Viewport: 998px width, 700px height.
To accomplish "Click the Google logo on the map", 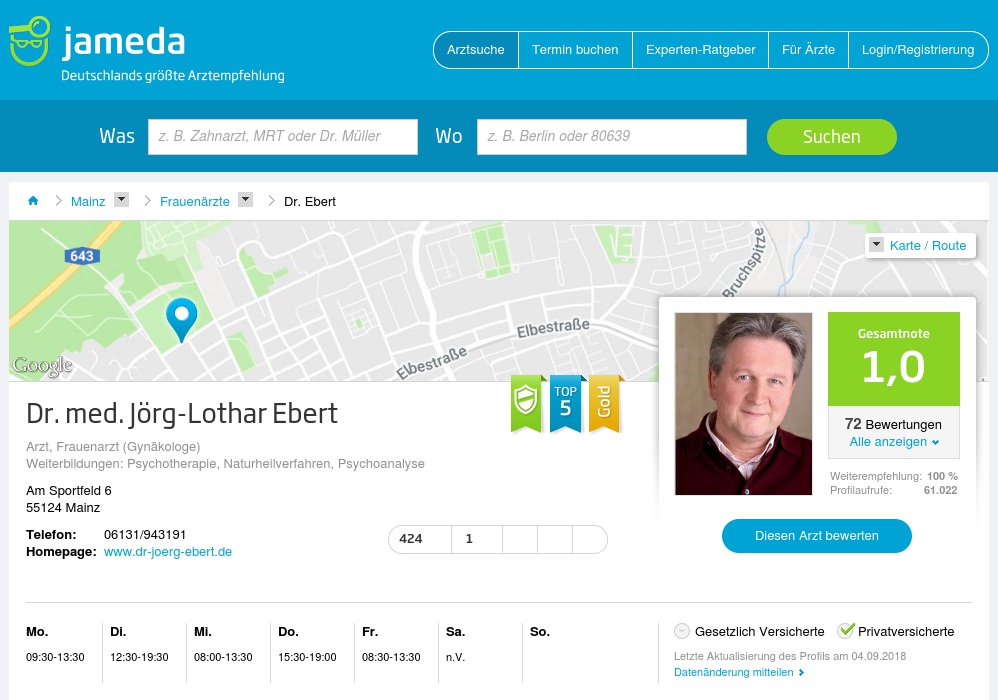I will coord(42,367).
